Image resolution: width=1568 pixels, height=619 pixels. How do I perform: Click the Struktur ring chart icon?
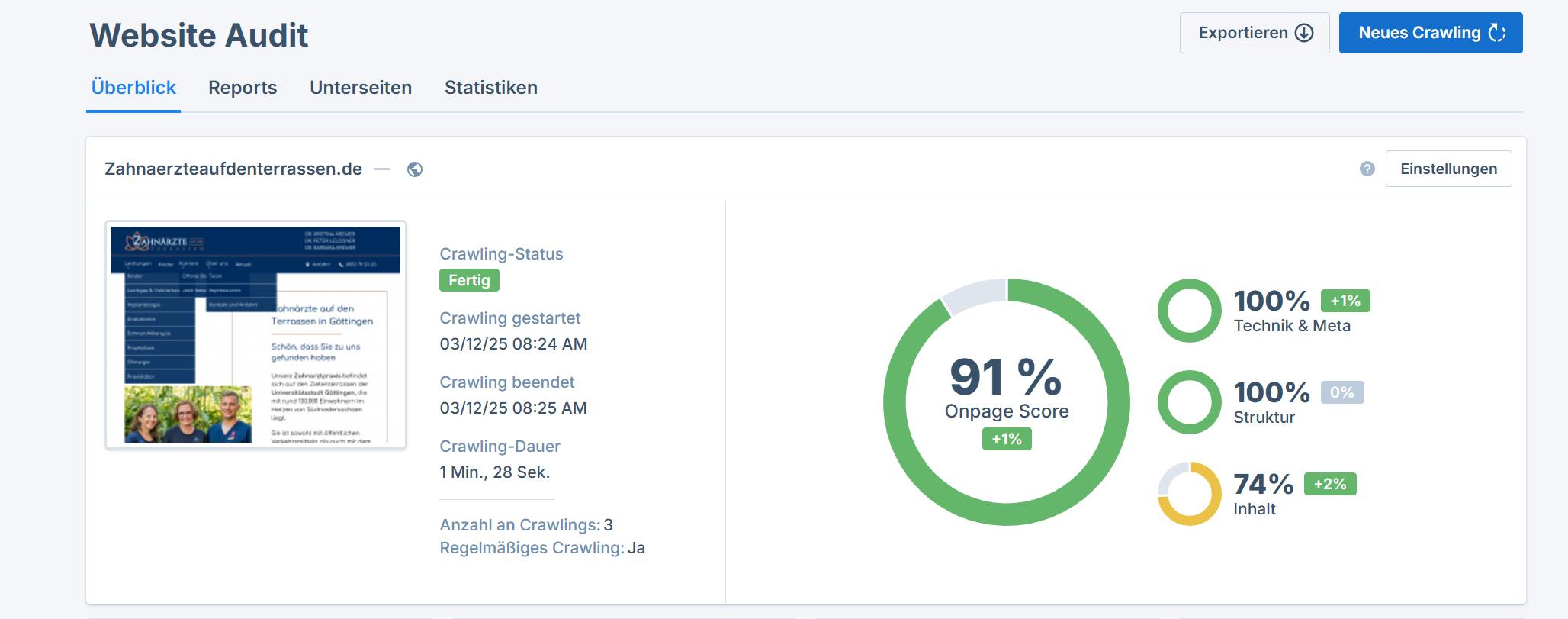click(x=1189, y=402)
